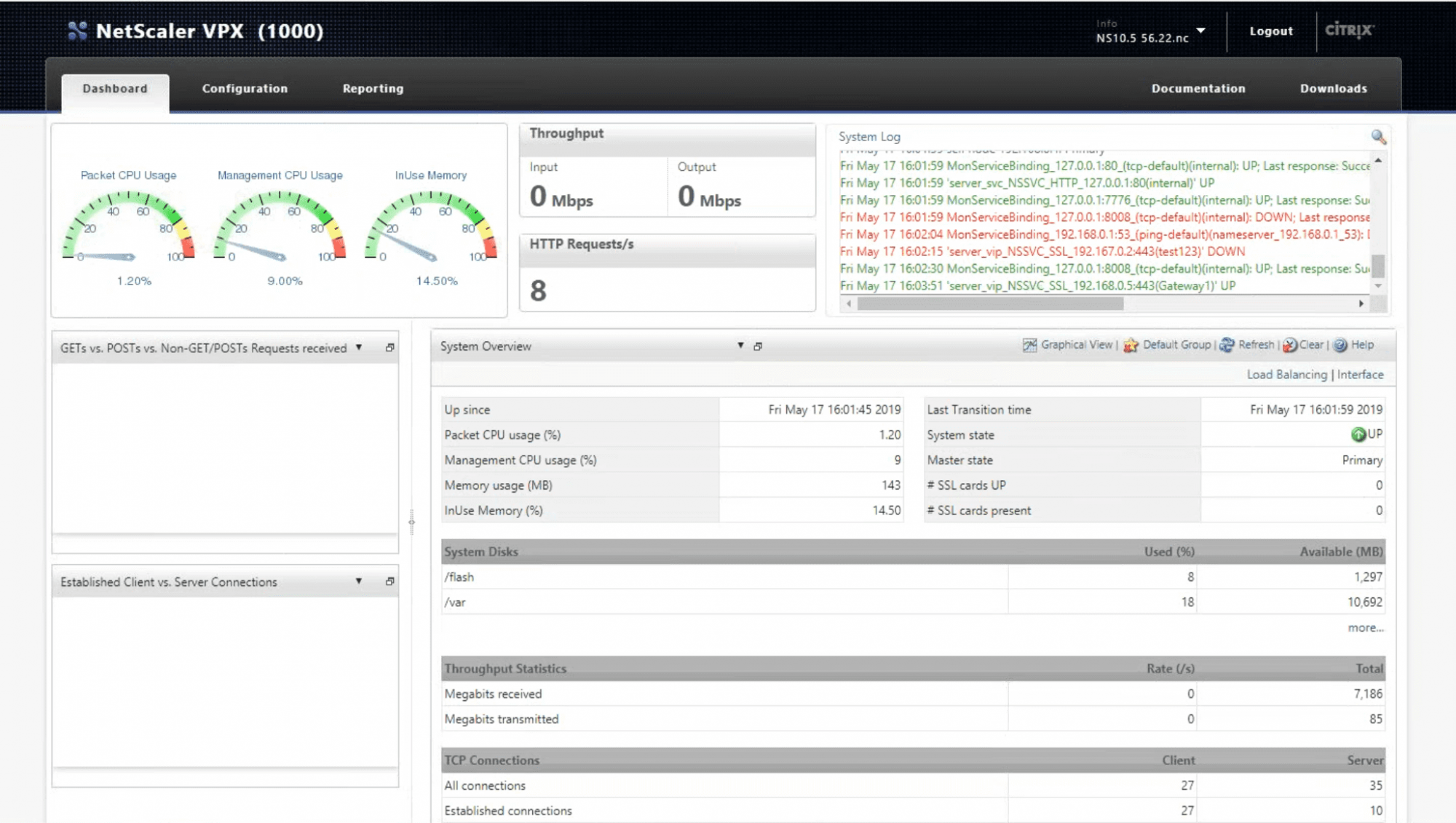This screenshot has height=823, width=1456.
Task: Pop out the System Overview panel
Action: coord(758,346)
